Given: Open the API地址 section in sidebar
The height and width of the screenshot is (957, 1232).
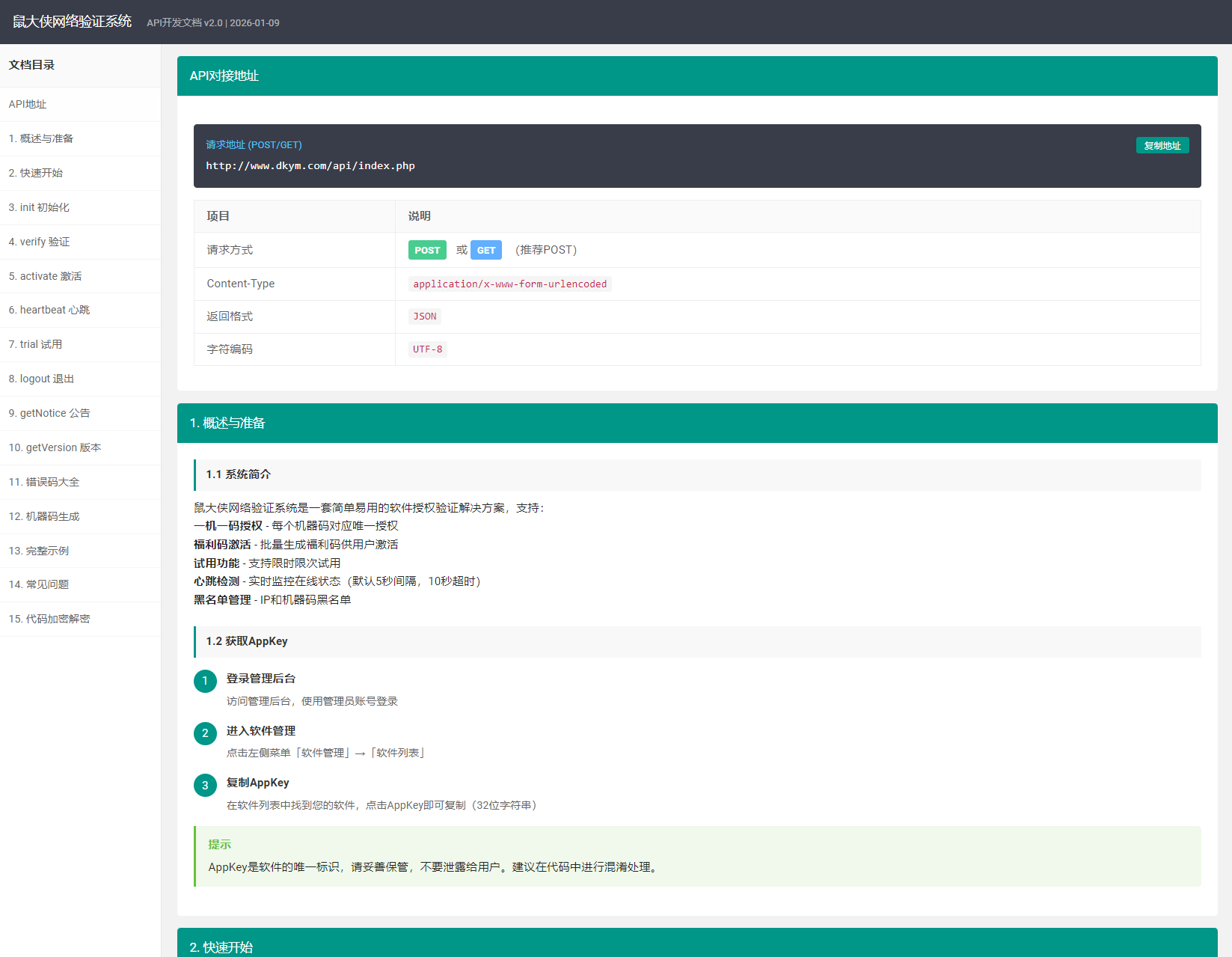Looking at the screenshot, I should pyautogui.click(x=28, y=104).
